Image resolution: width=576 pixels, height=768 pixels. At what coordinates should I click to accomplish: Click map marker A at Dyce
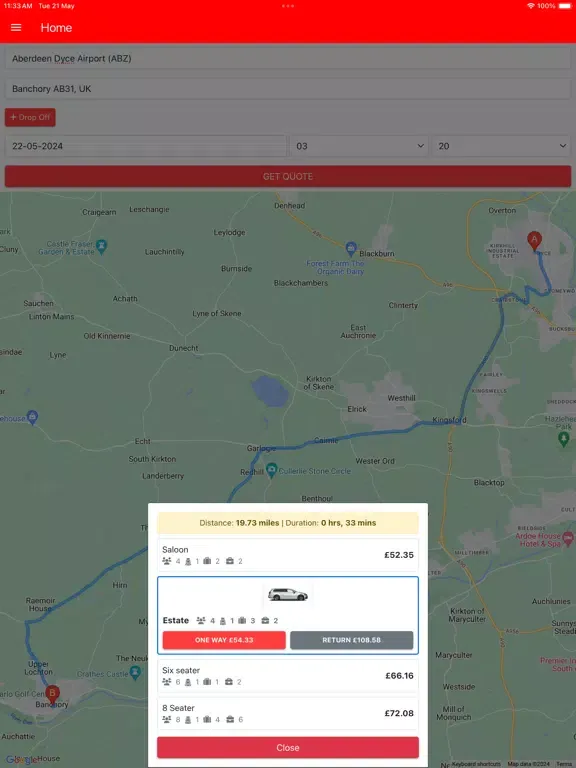click(x=534, y=240)
